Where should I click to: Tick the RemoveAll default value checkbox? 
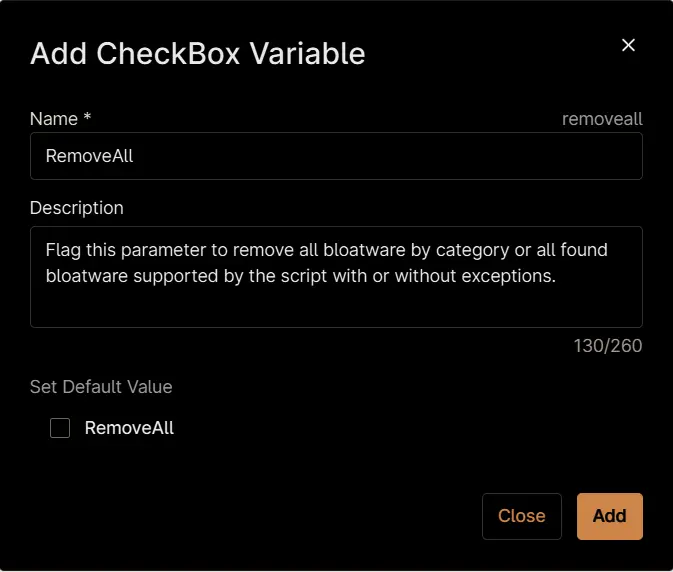[60, 428]
